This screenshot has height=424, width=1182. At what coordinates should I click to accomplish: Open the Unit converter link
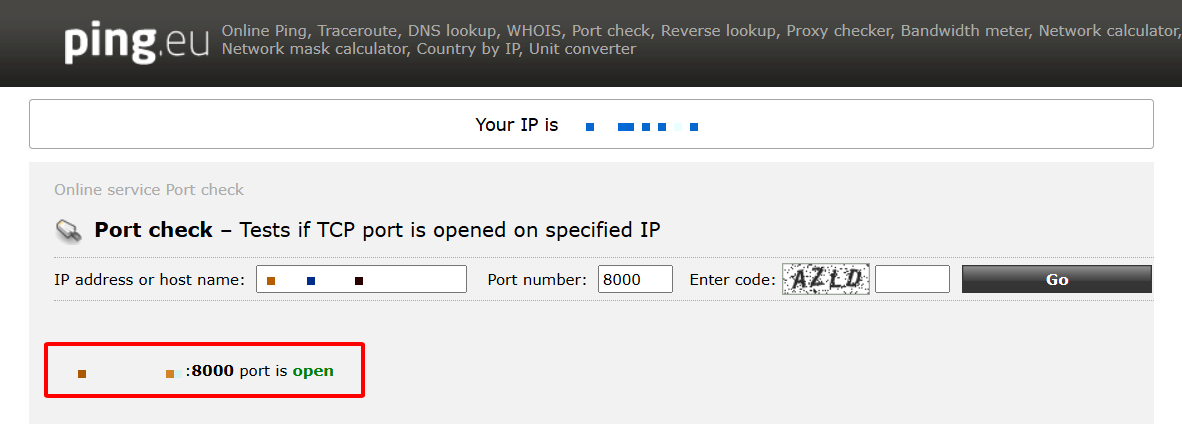[582, 49]
